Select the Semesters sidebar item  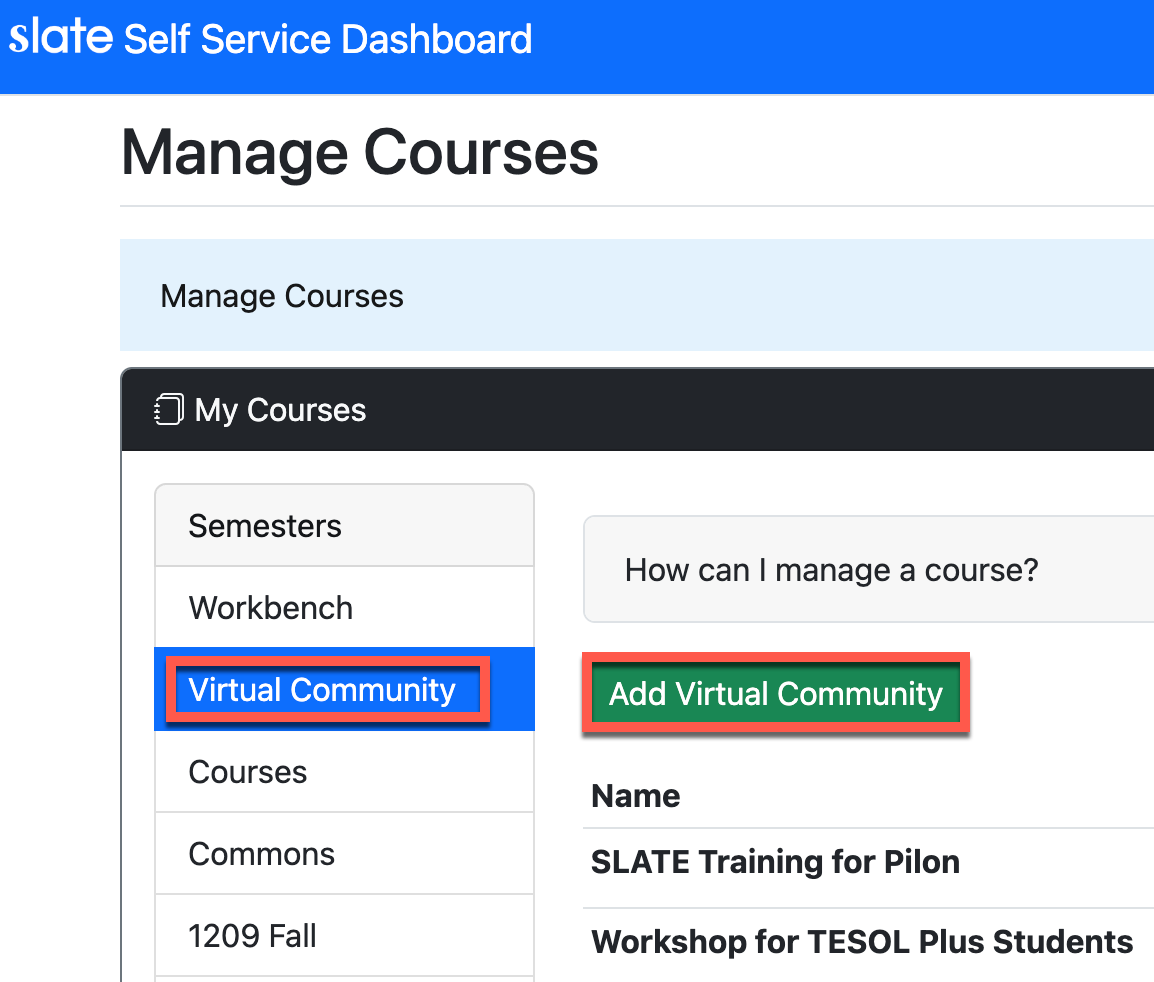point(264,525)
